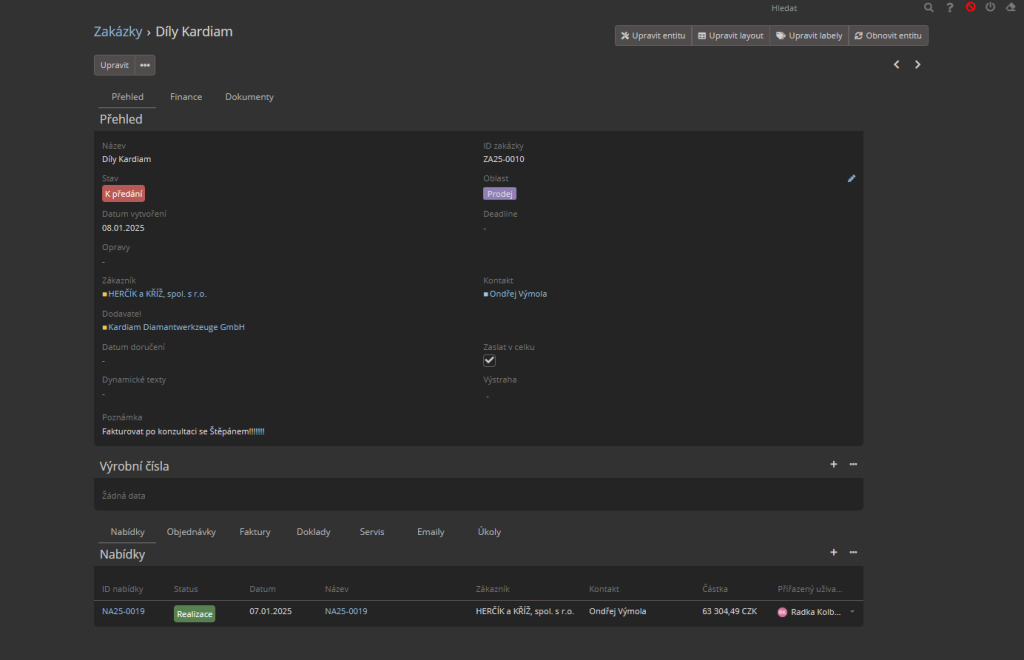Image resolution: width=1024 pixels, height=660 pixels.
Task: Open help via question mark icon
Action: coord(950,8)
